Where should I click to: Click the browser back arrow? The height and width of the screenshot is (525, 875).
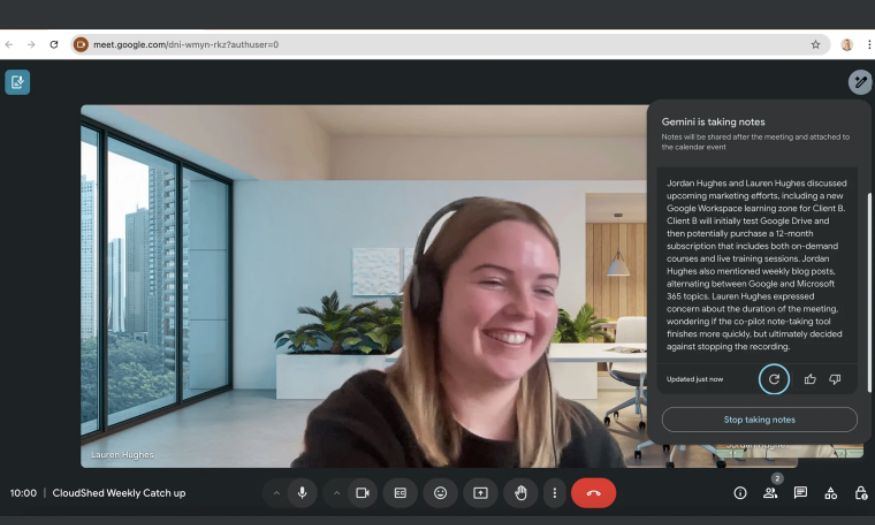pos(9,45)
